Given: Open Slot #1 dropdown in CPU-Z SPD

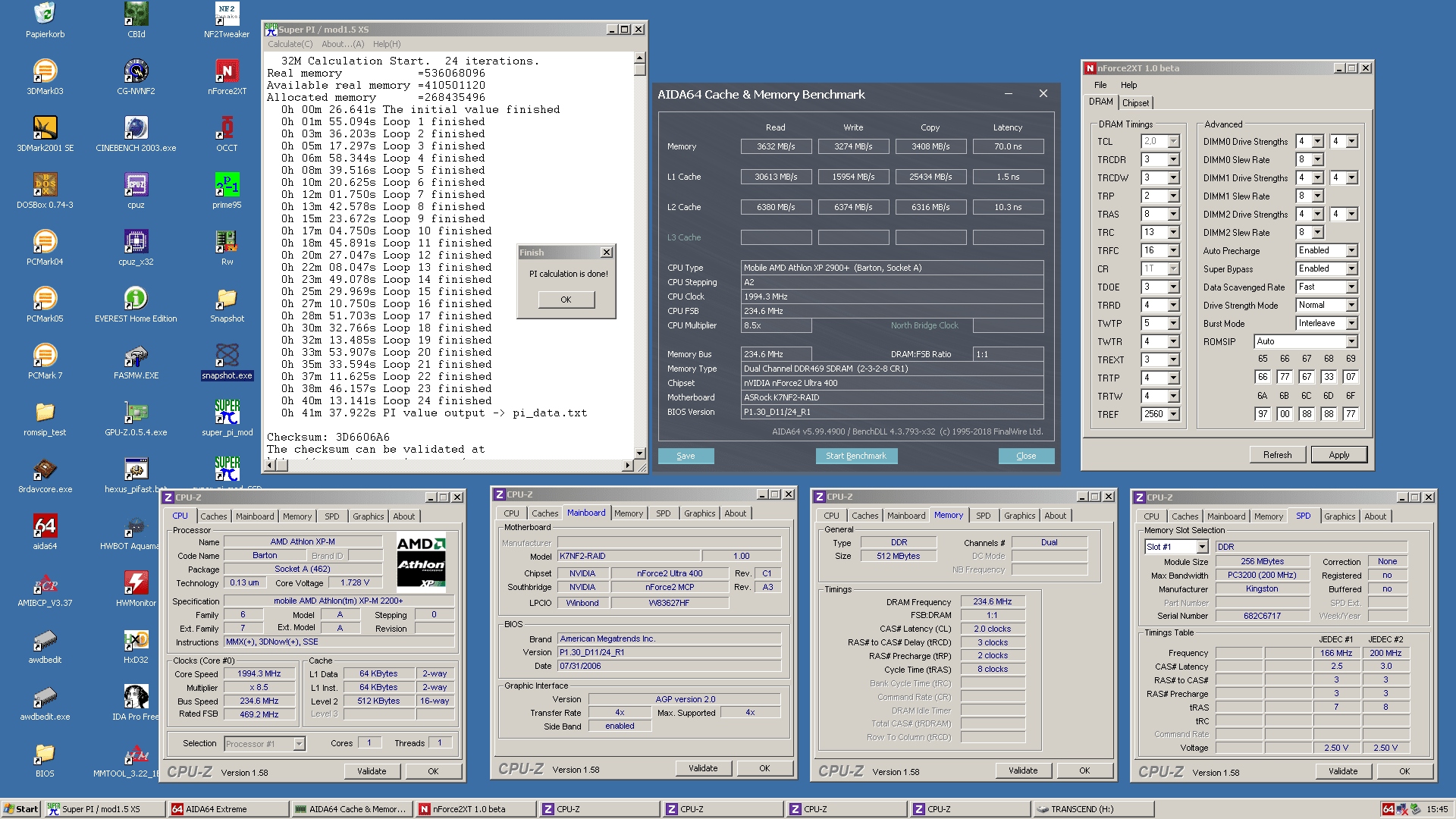Looking at the screenshot, I should (x=1202, y=547).
